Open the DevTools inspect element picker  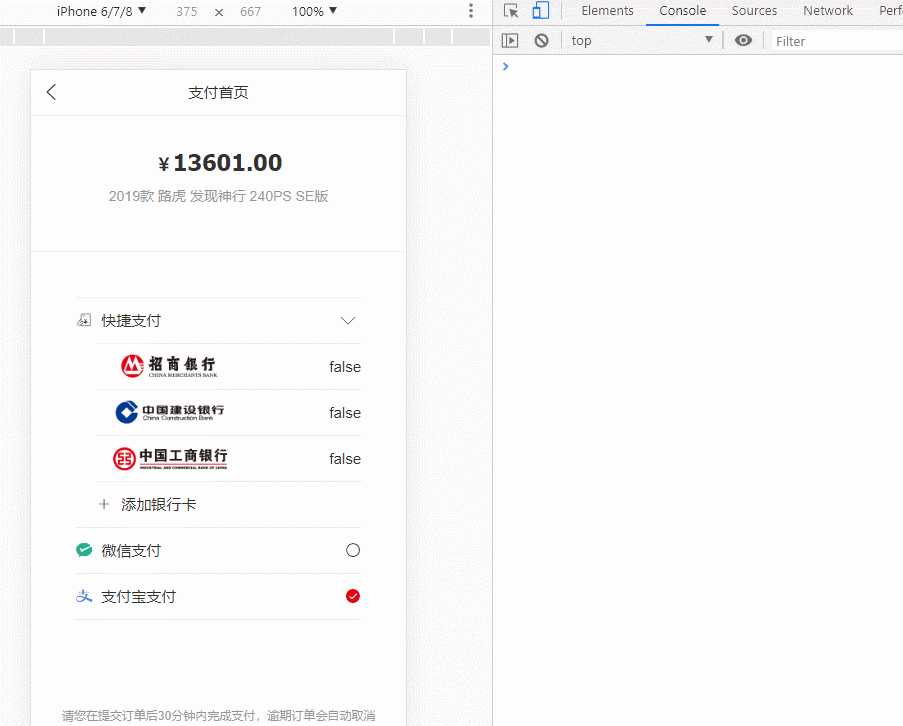511,10
